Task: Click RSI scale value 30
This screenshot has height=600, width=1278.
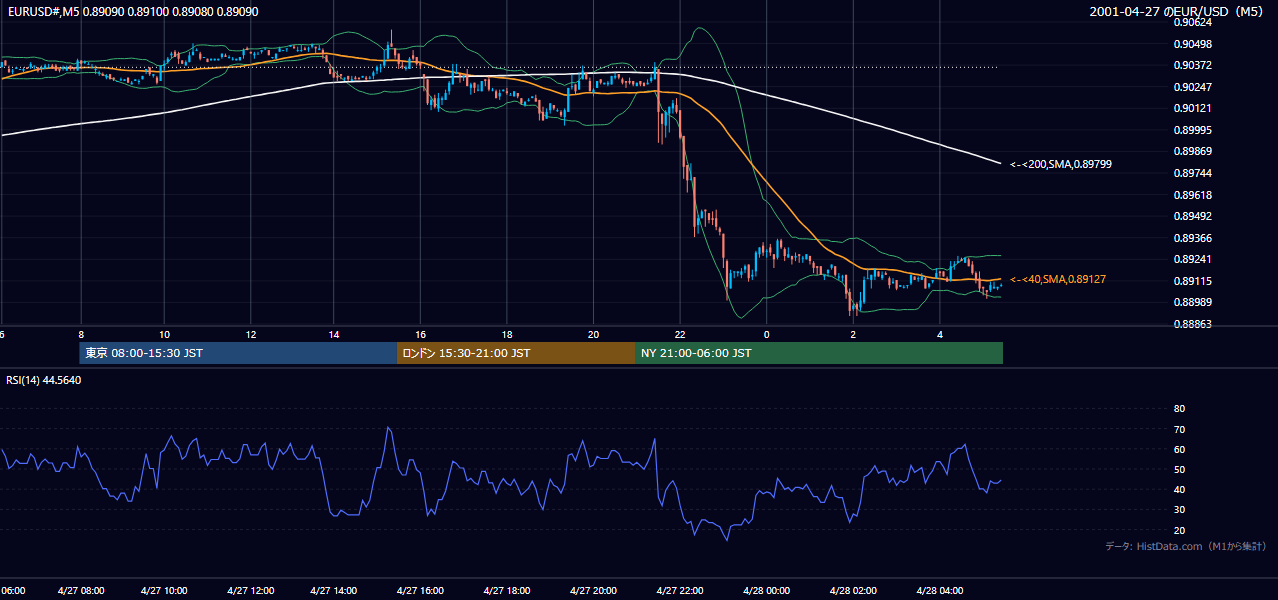Action: click(x=1179, y=510)
